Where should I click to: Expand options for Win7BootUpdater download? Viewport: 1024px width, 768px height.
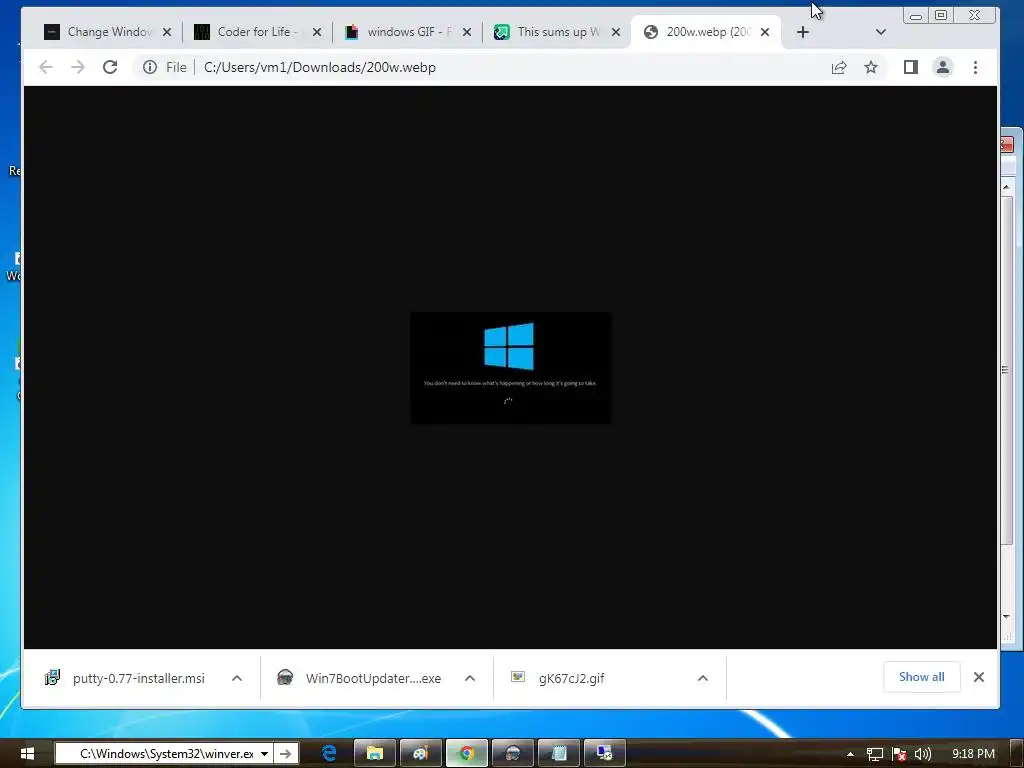pyautogui.click(x=470, y=679)
